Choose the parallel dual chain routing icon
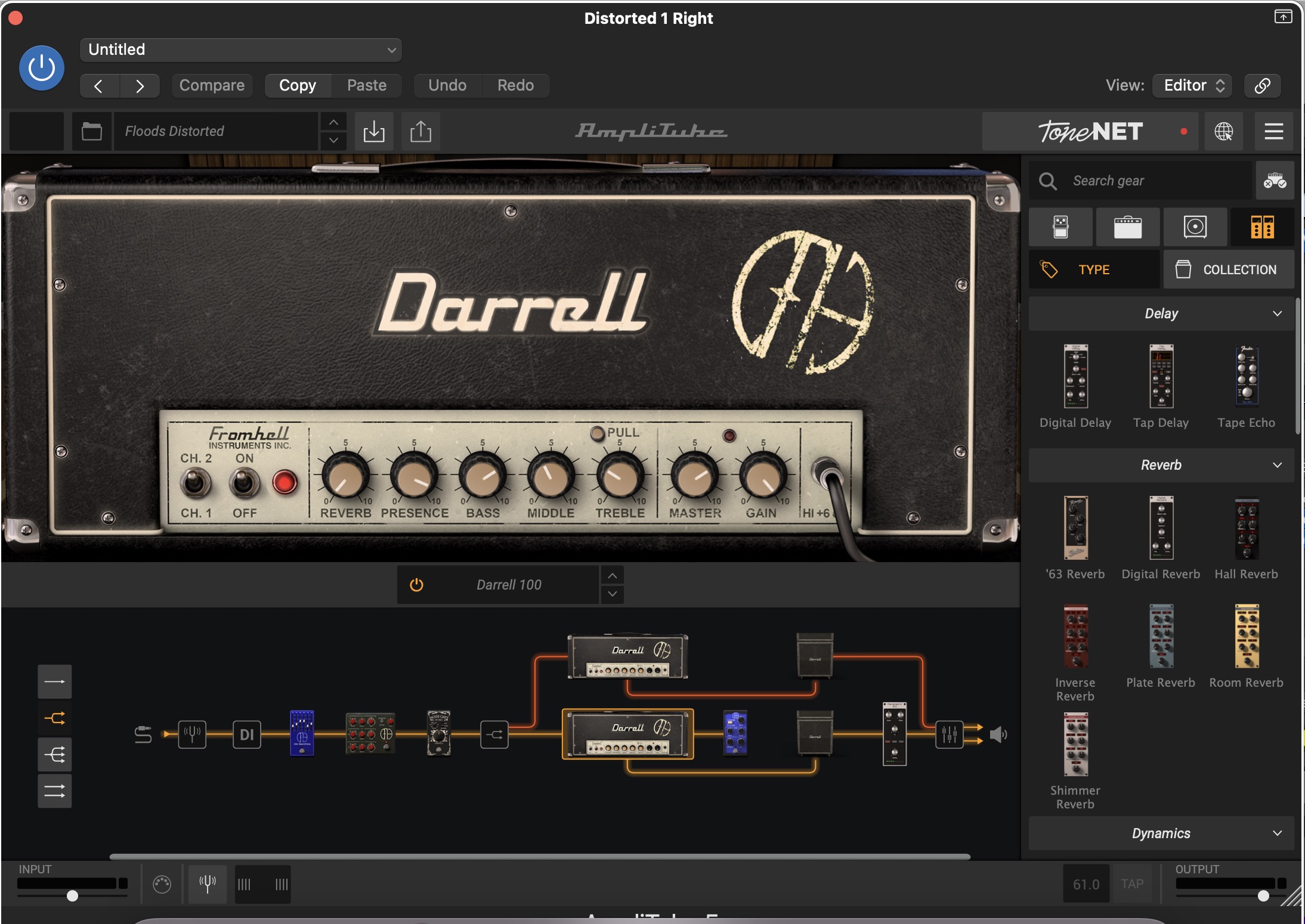The image size is (1305, 924). pyautogui.click(x=54, y=792)
